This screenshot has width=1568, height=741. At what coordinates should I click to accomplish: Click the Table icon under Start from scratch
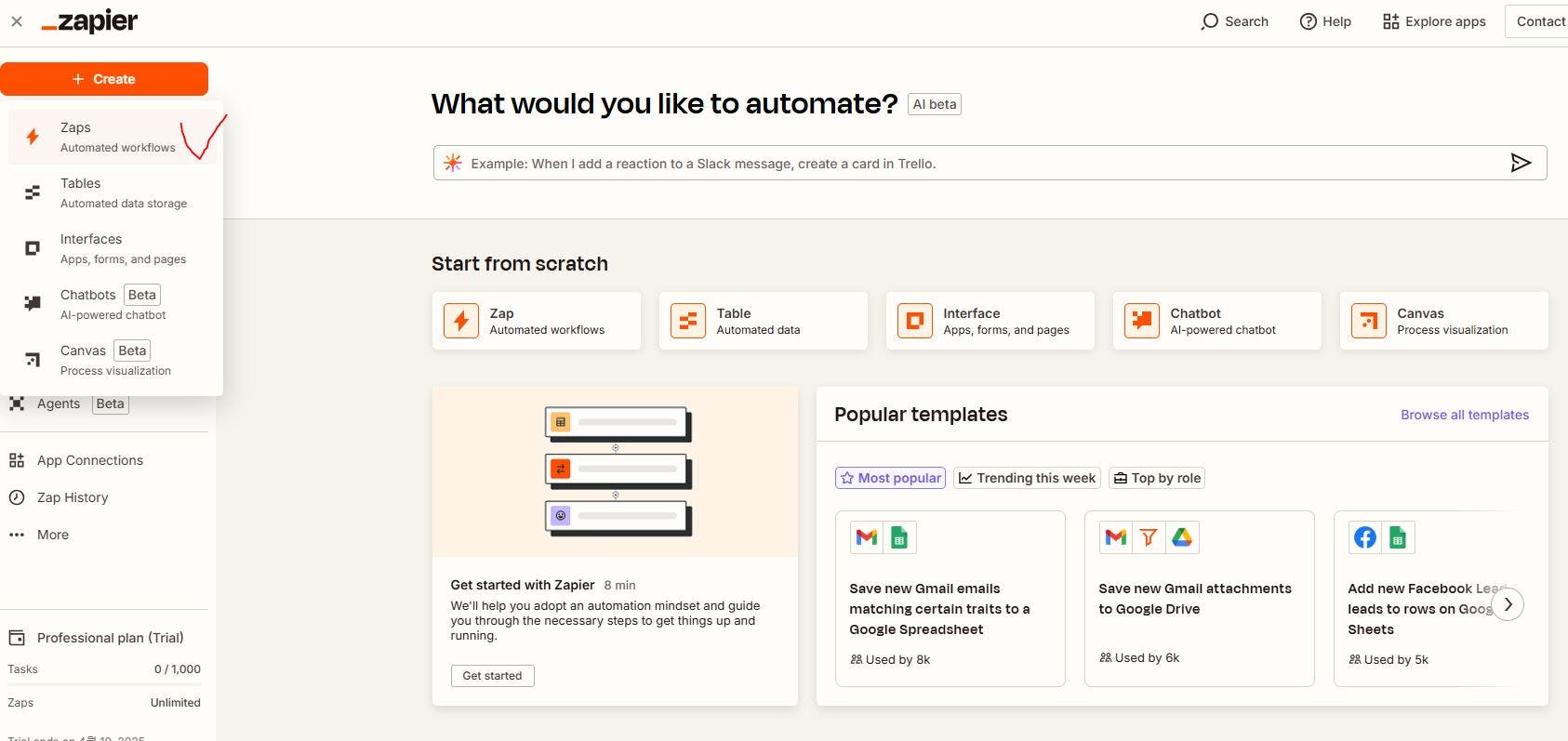(688, 321)
